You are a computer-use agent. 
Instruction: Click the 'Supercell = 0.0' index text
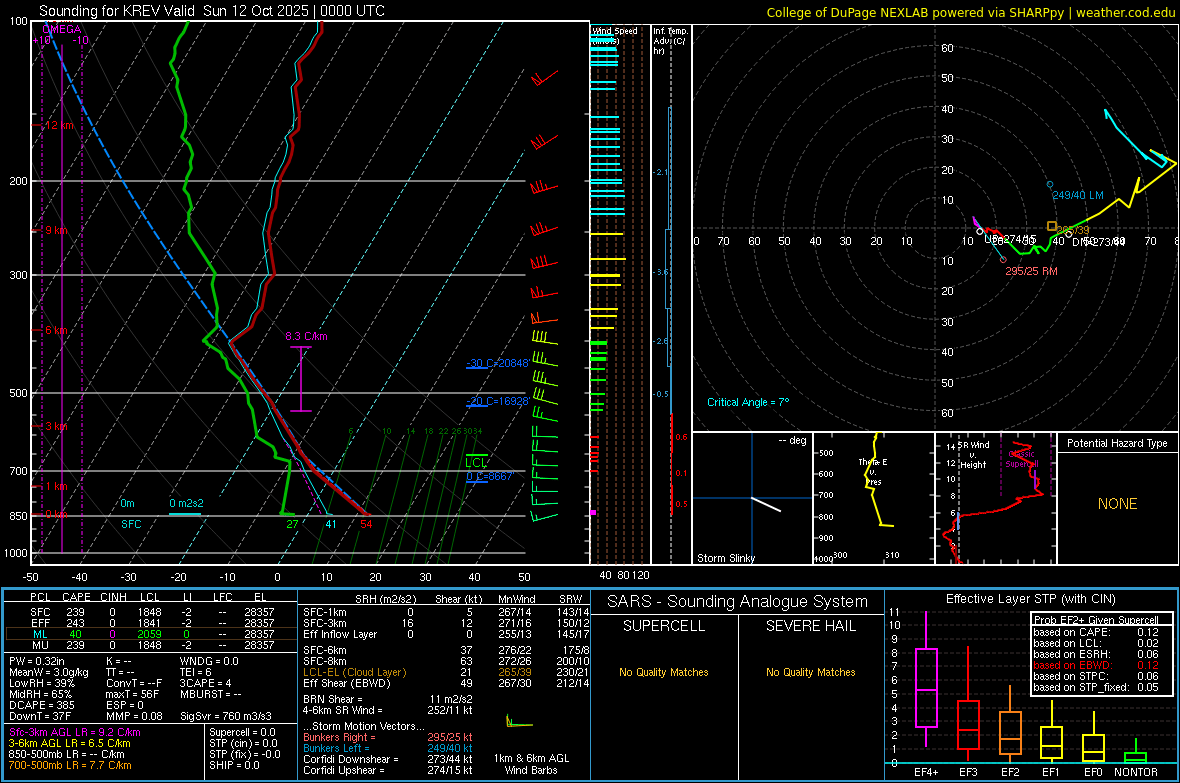[242, 732]
